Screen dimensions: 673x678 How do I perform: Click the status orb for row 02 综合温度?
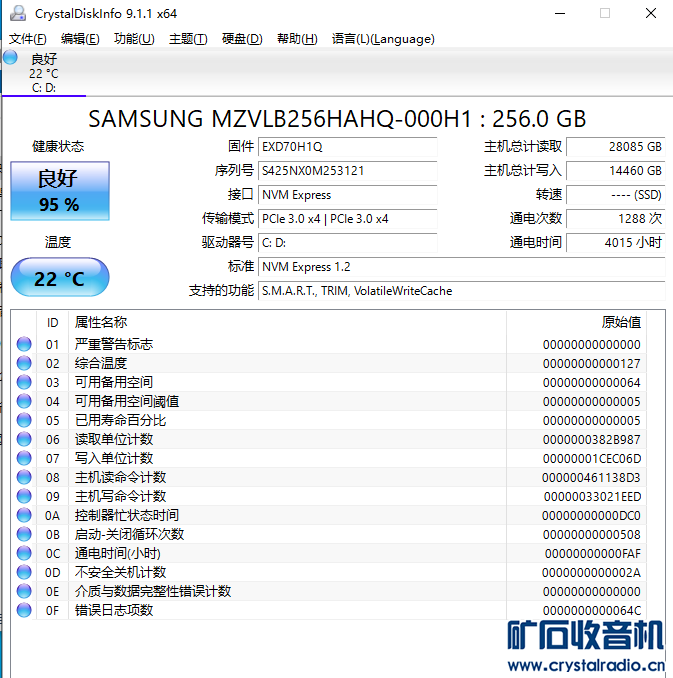[x=24, y=363]
